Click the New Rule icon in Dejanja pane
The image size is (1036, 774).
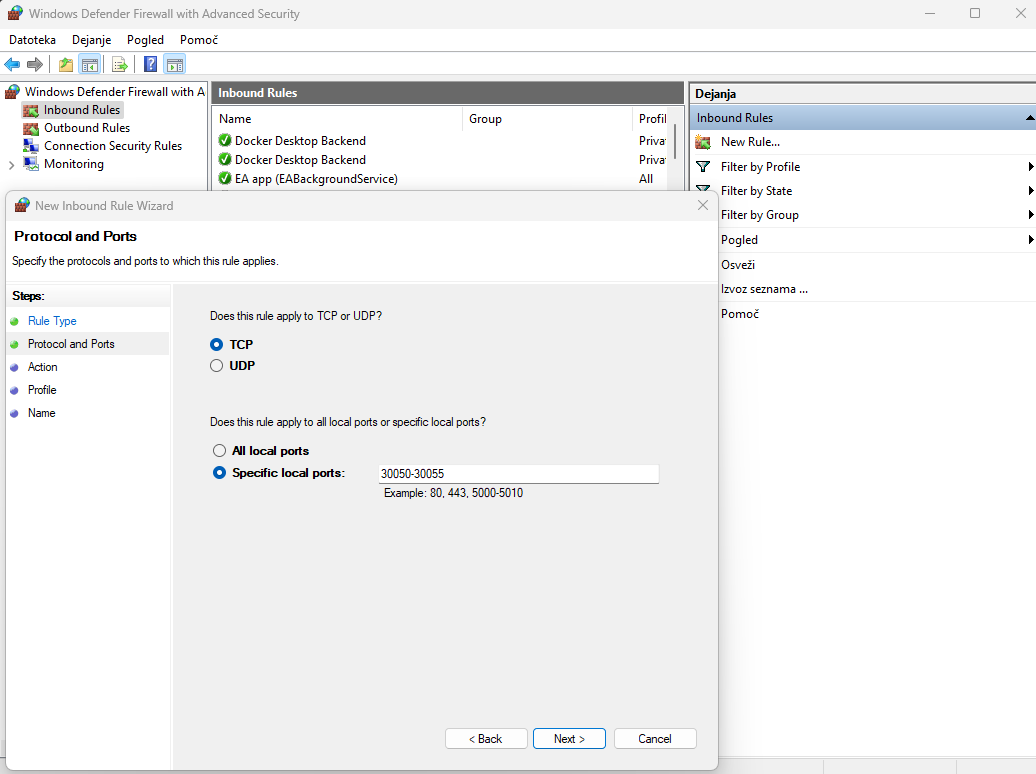click(x=703, y=142)
